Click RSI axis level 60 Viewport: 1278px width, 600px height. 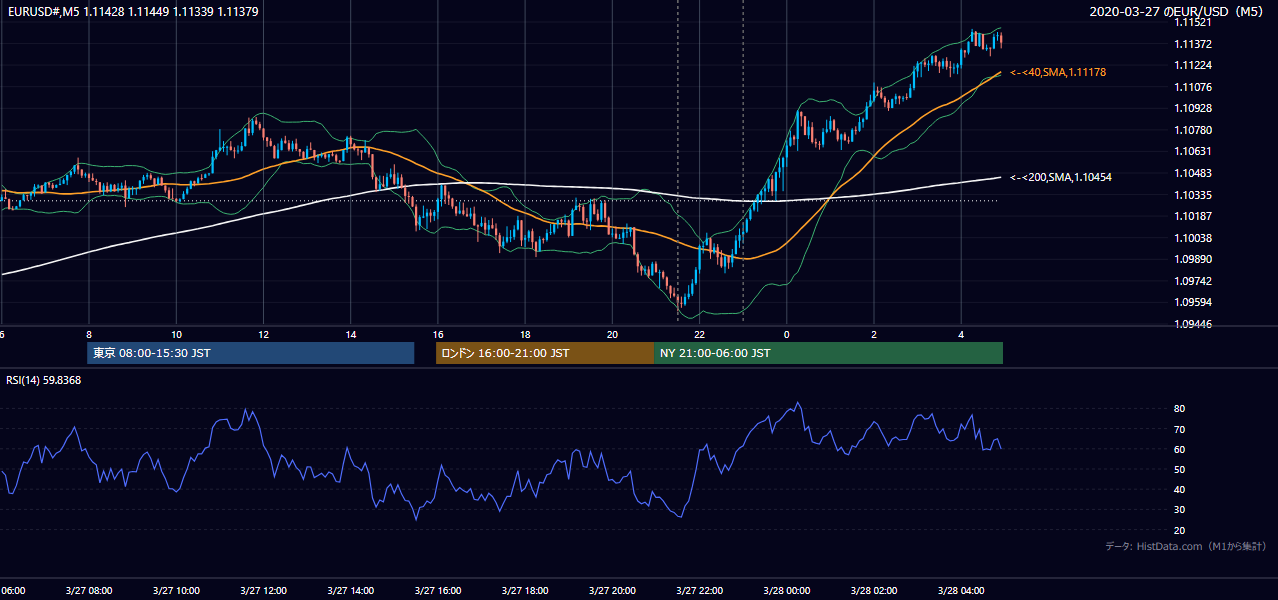(x=1179, y=449)
